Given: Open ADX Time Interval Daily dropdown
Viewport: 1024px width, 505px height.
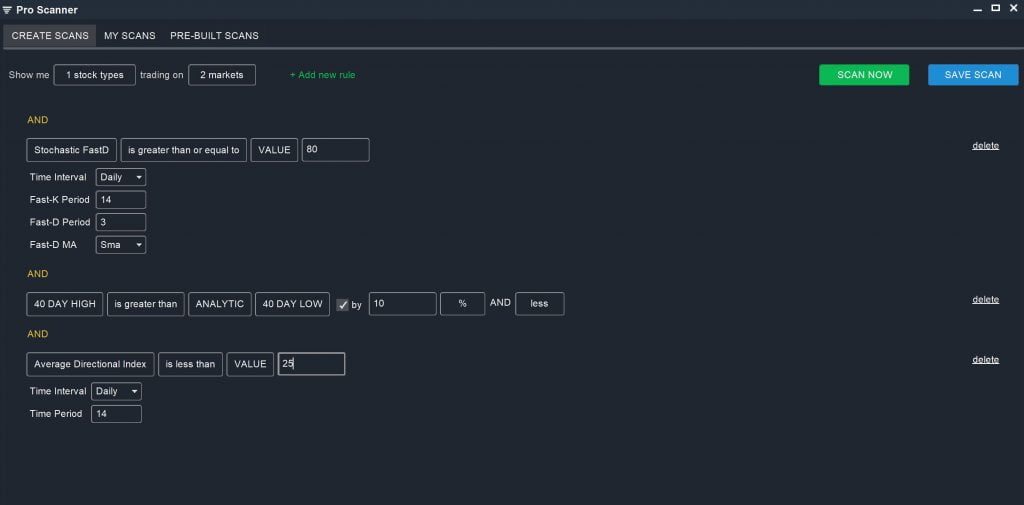Looking at the screenshot, I should (x=116, y=391).
